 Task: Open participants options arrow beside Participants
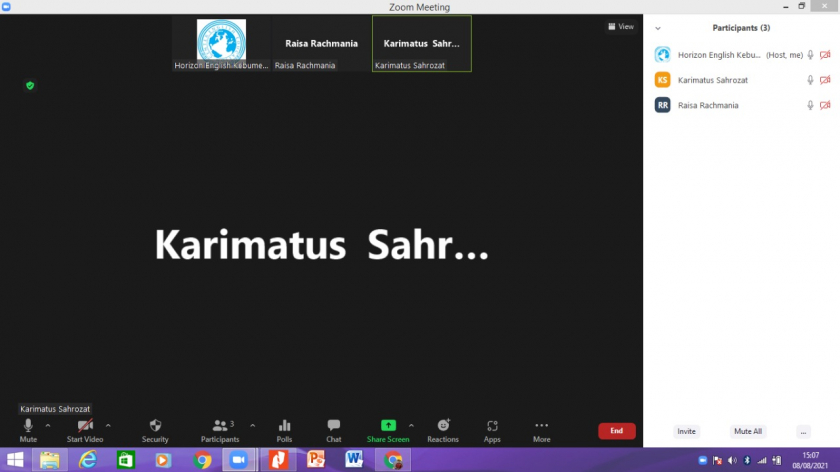(x=252, y=426)
